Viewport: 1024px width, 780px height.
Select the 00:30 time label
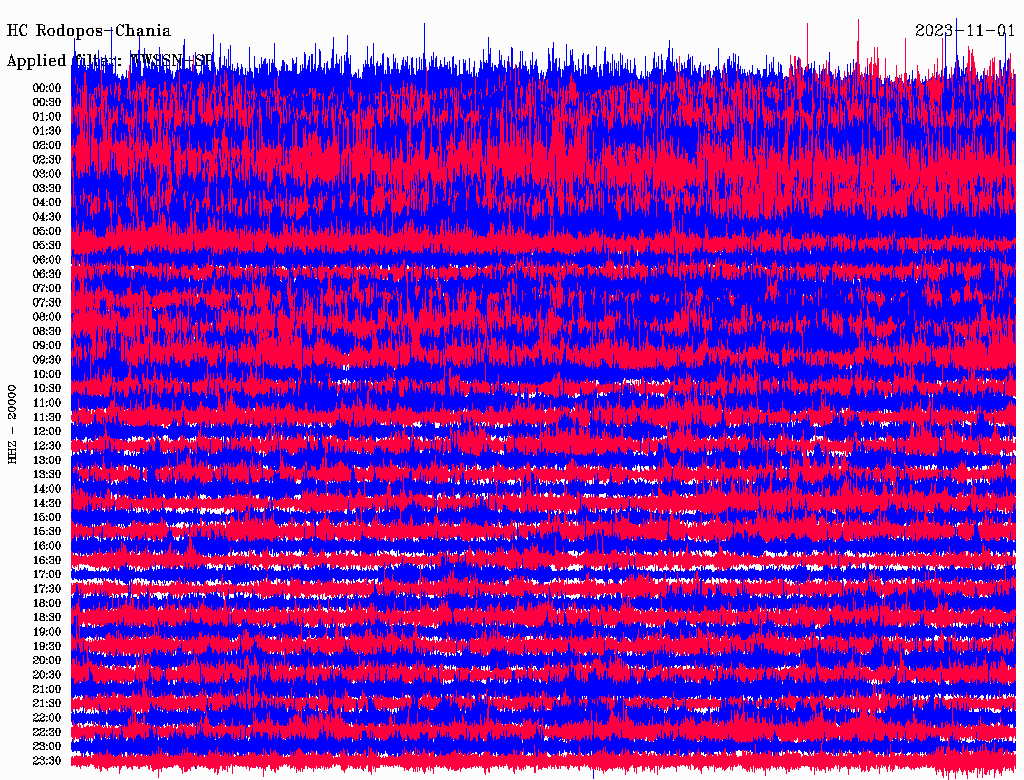46,103
